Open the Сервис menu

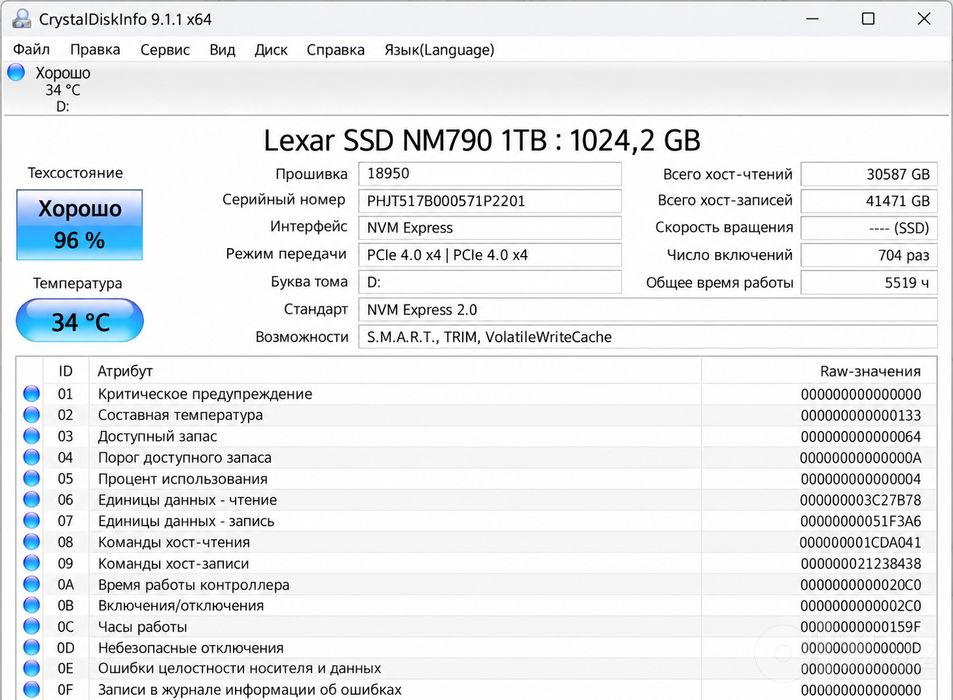pyautogui.click(x=165, y=49)
